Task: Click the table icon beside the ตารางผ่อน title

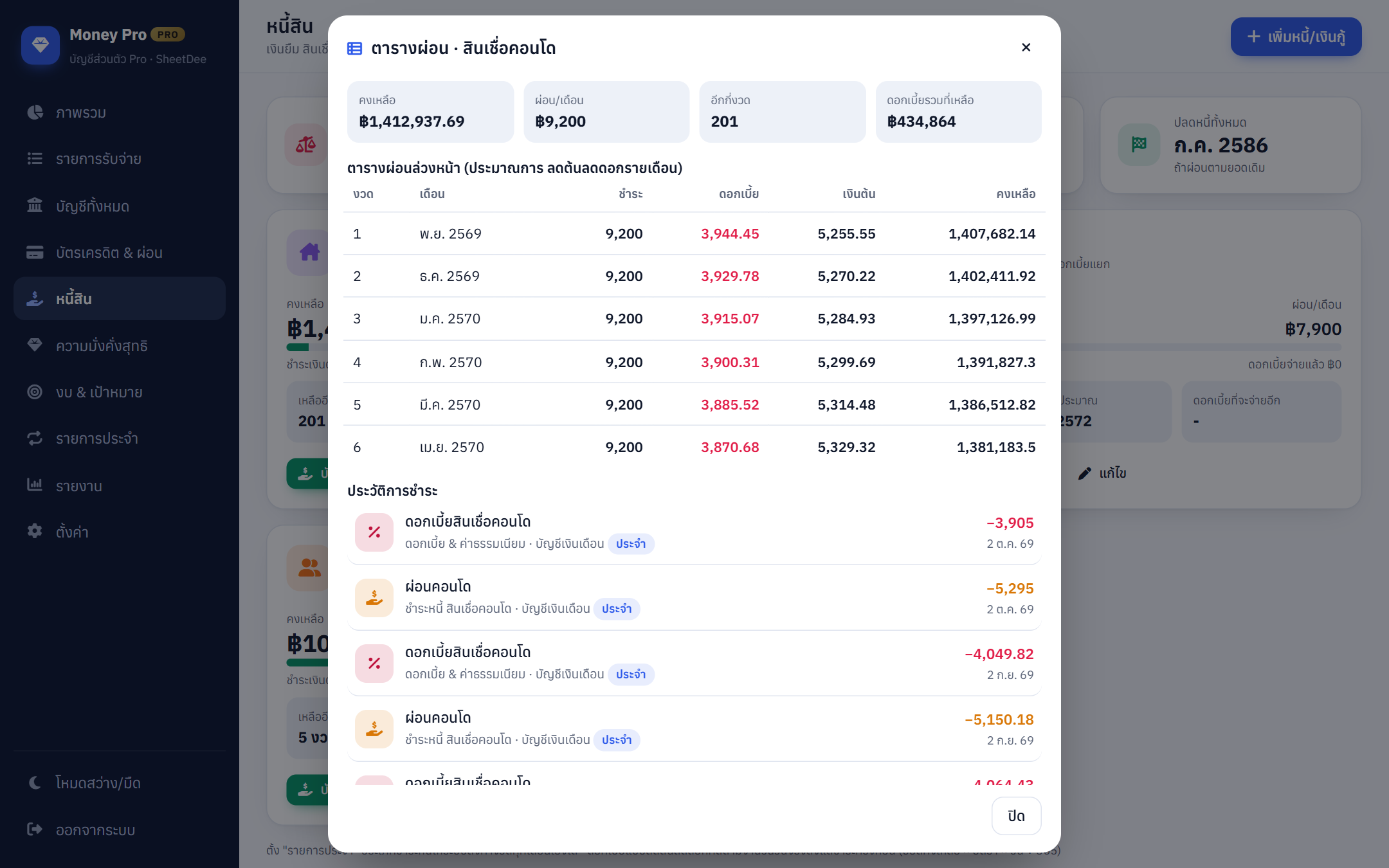Action: [354, 48]
